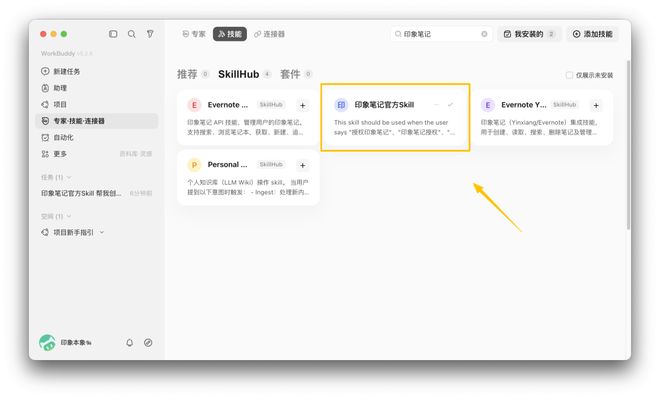Open the user avatar 印象本象
The height and width of the screenshot is (398, 660).
coord(47,342)
